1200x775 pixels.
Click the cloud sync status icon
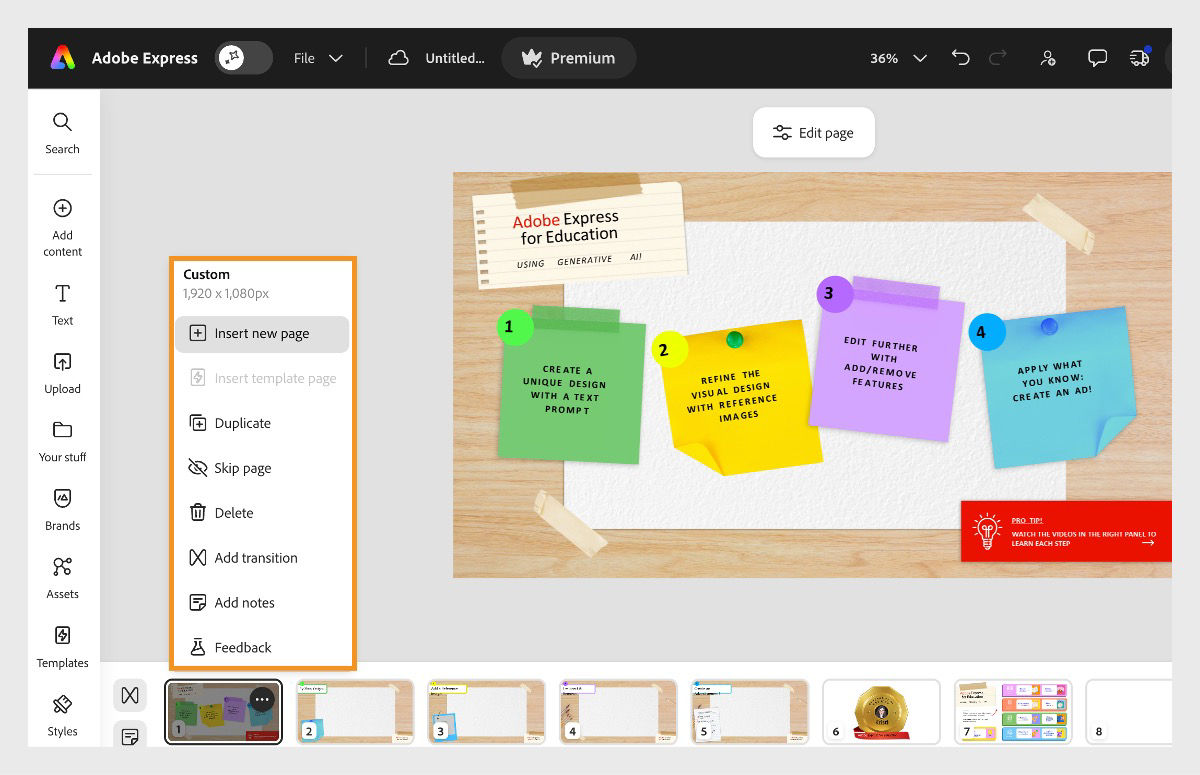398,58
